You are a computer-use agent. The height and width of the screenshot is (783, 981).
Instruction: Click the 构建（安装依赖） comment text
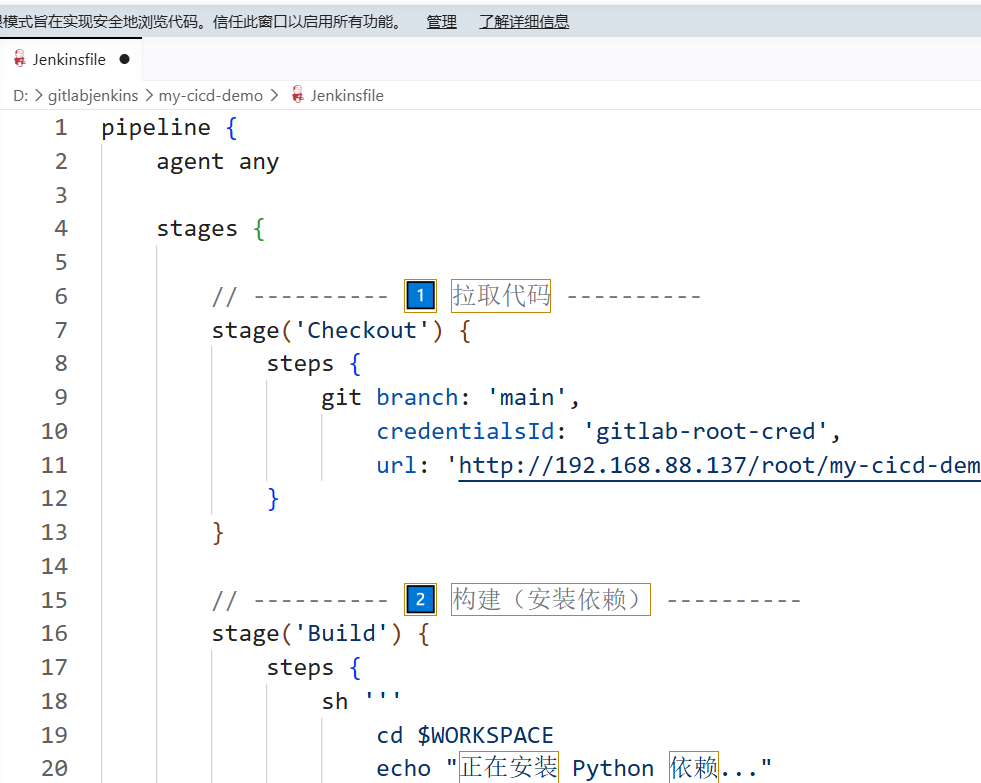point(551,599)
